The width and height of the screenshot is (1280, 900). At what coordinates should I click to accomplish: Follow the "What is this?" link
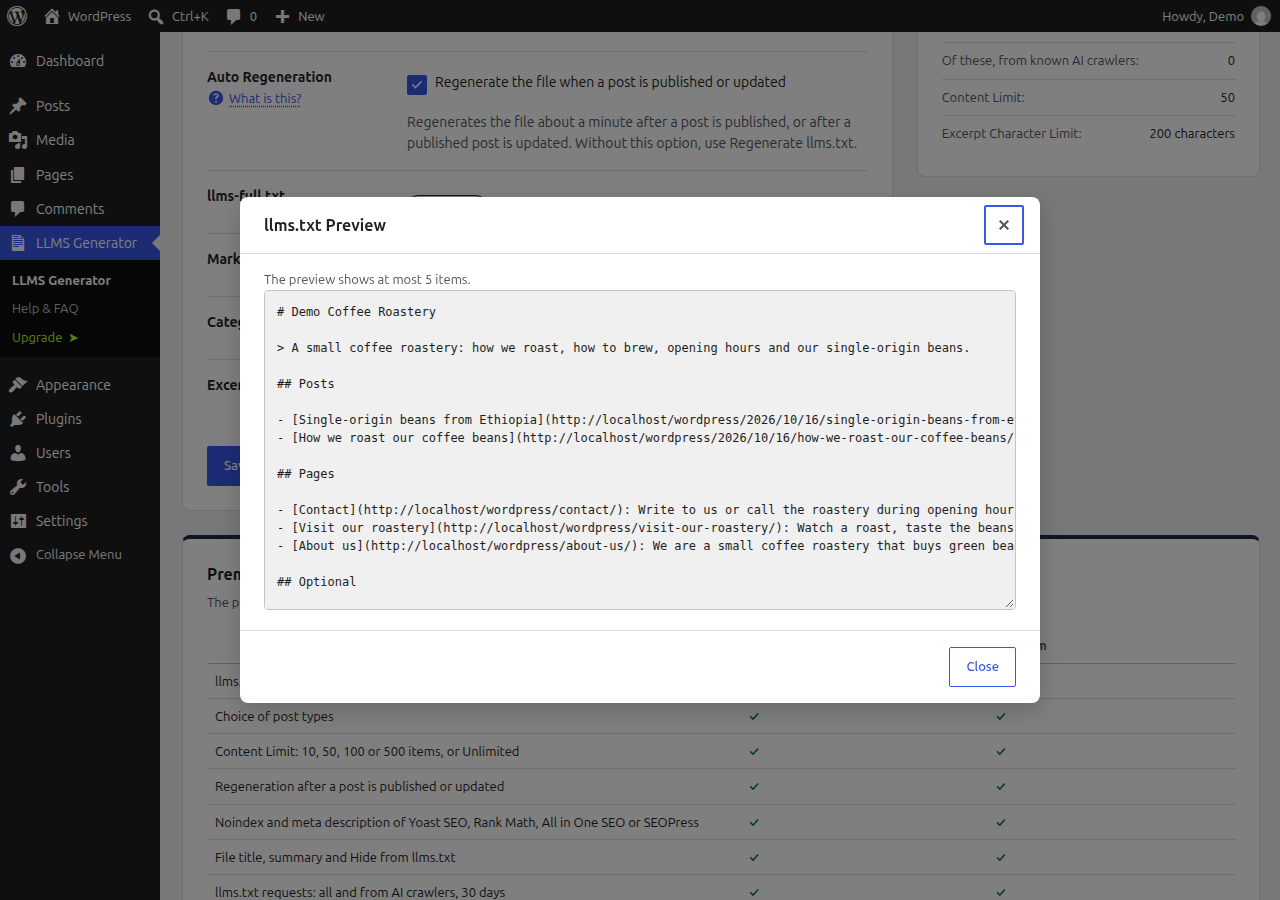(x=265, y=98)
